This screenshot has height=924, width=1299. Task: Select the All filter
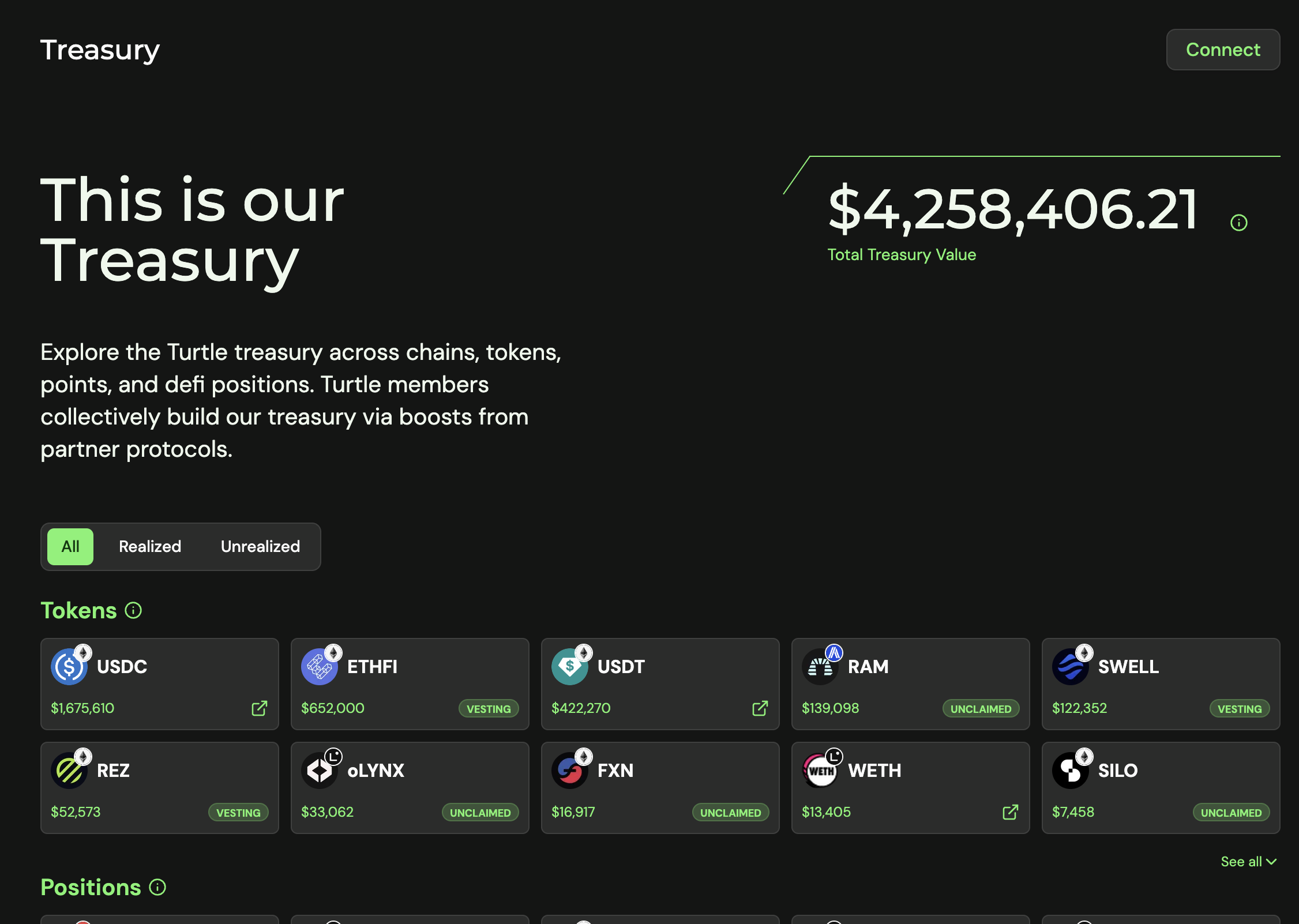pos(70,546)
